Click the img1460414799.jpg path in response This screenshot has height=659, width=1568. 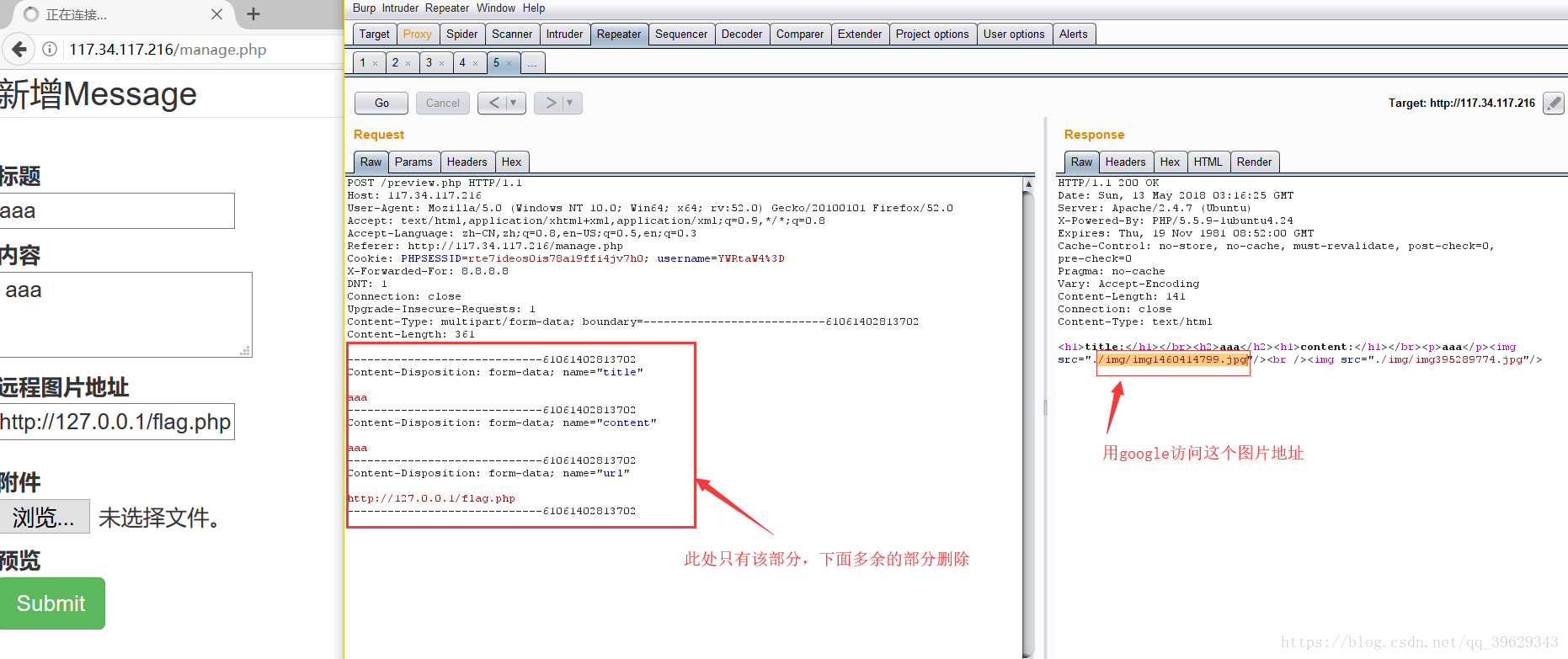(x=1173, y=359)
